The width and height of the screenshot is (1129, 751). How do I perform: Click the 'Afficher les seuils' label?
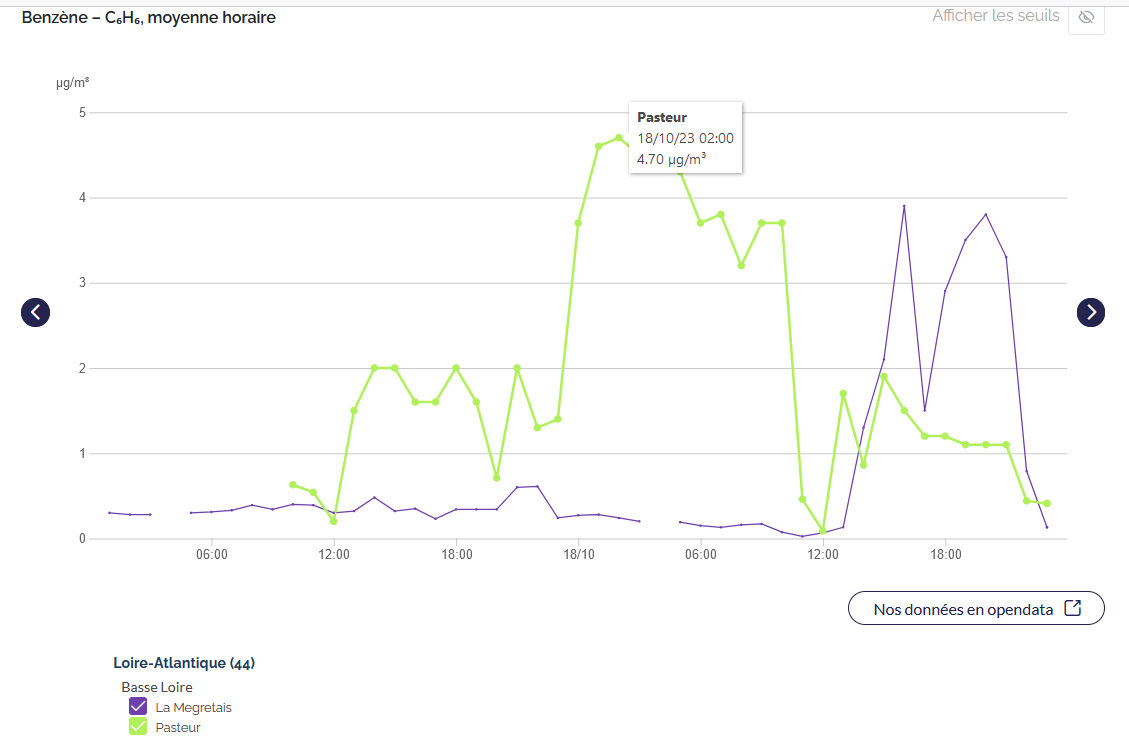click(x=996, y=16)
